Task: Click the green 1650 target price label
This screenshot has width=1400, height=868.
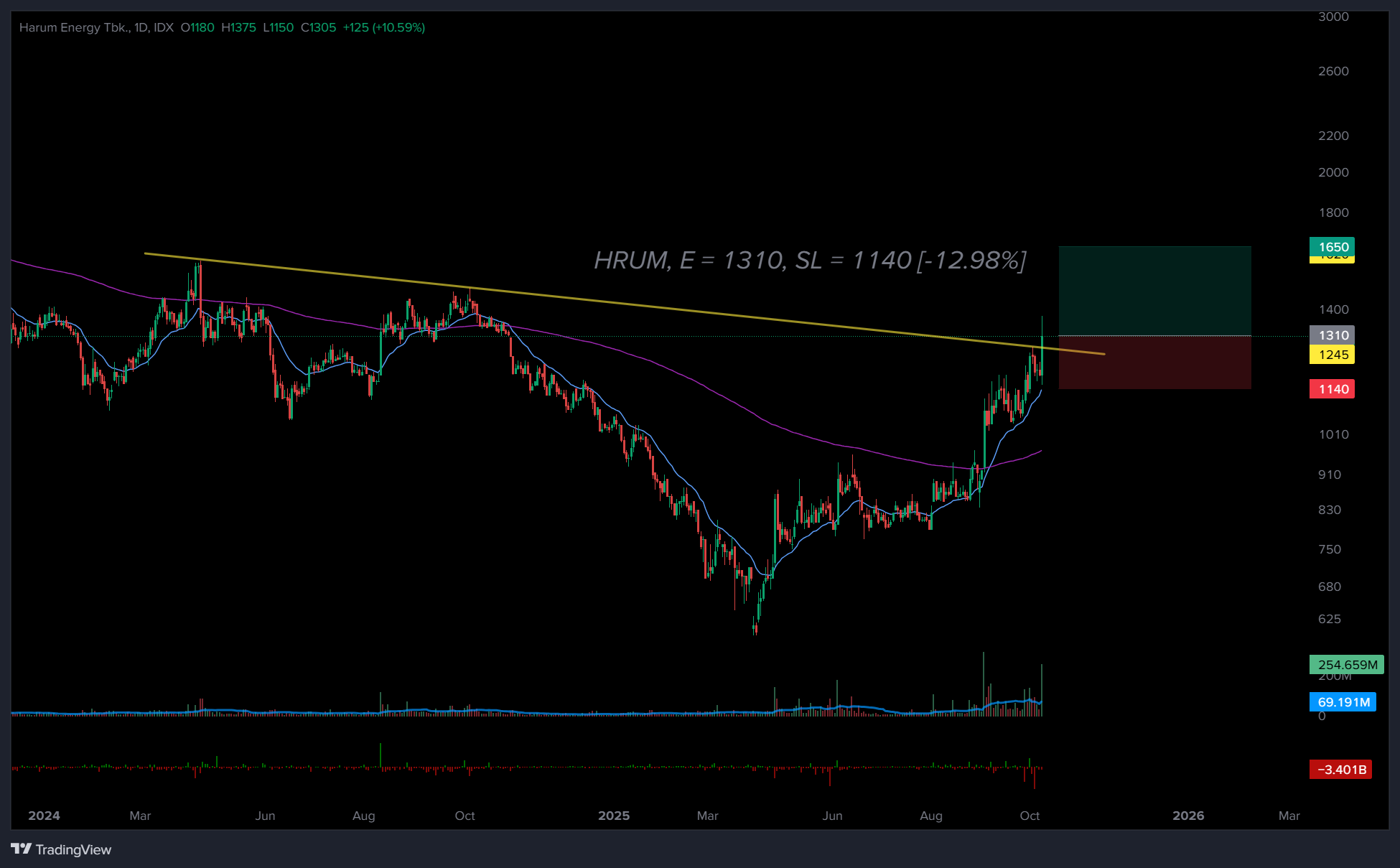Action: coord(1333,246)
